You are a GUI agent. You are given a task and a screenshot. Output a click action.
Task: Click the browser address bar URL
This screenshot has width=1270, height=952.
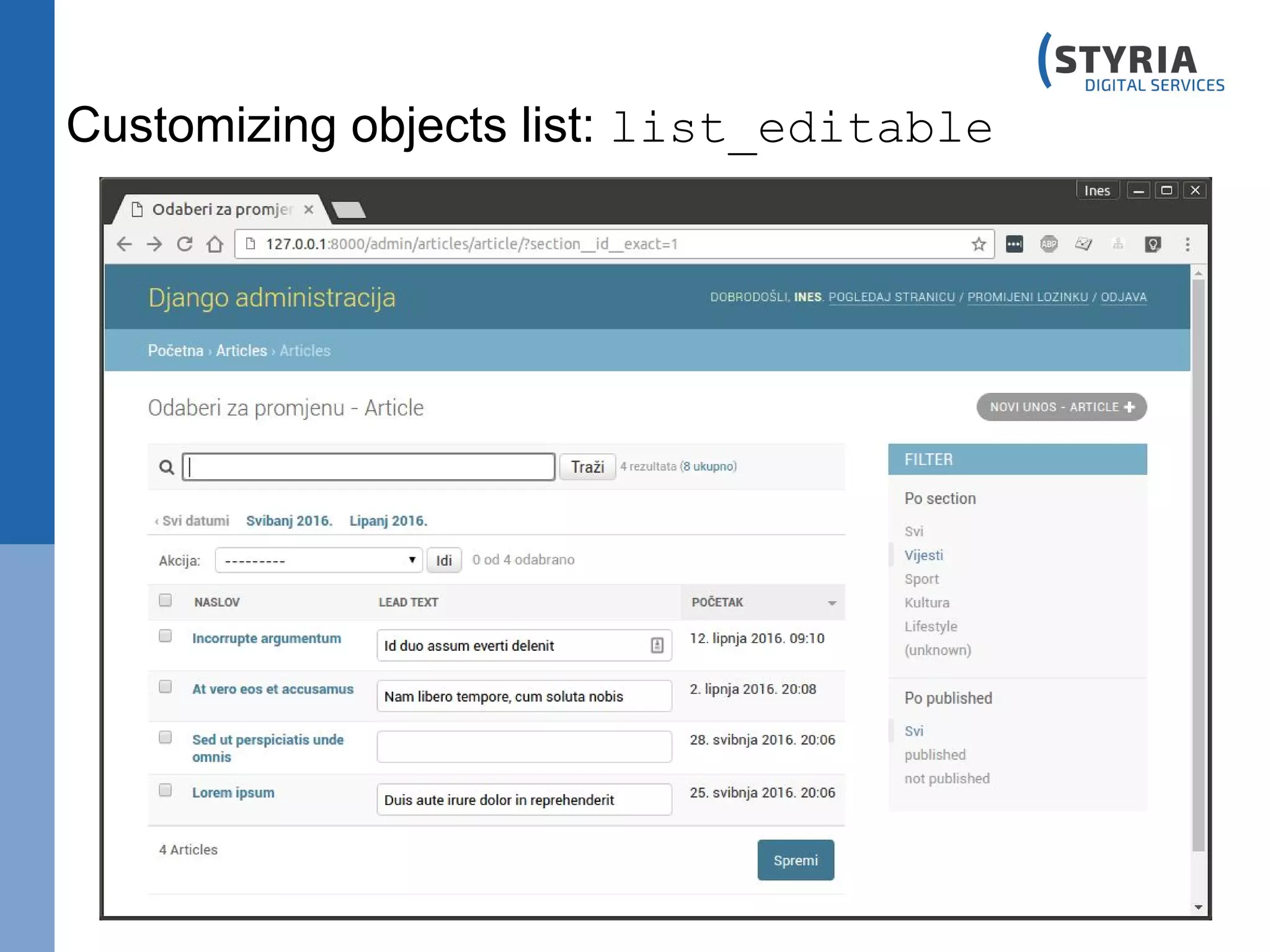click(471, 244)
